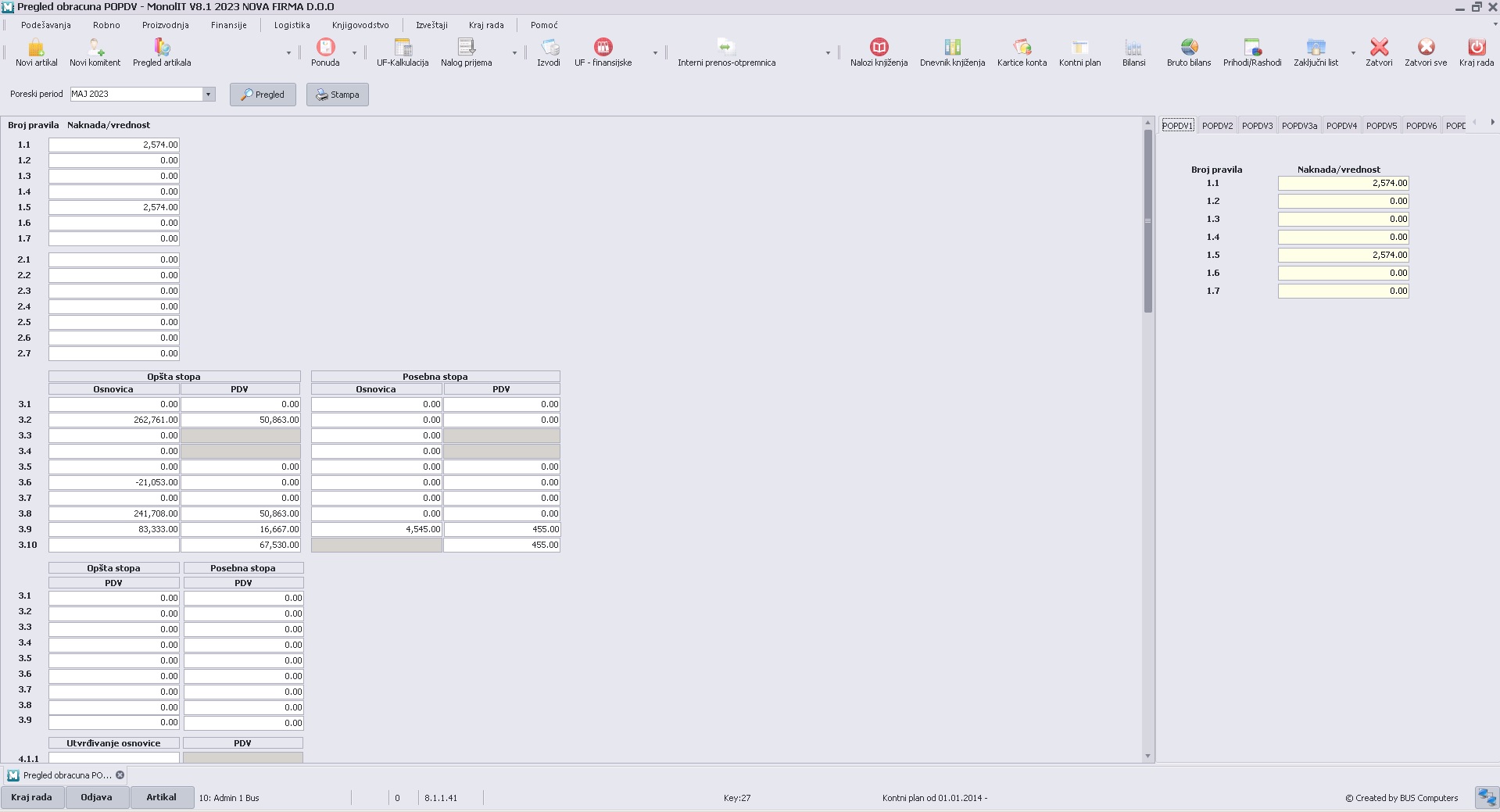Open dropdown arrow next to Zaključni list
Viewport: 1500px width, 812px height.
1353,53
